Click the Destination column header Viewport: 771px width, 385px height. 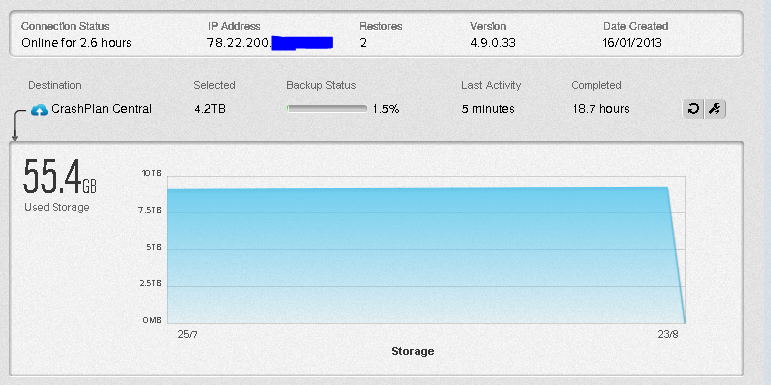[55, 85]
